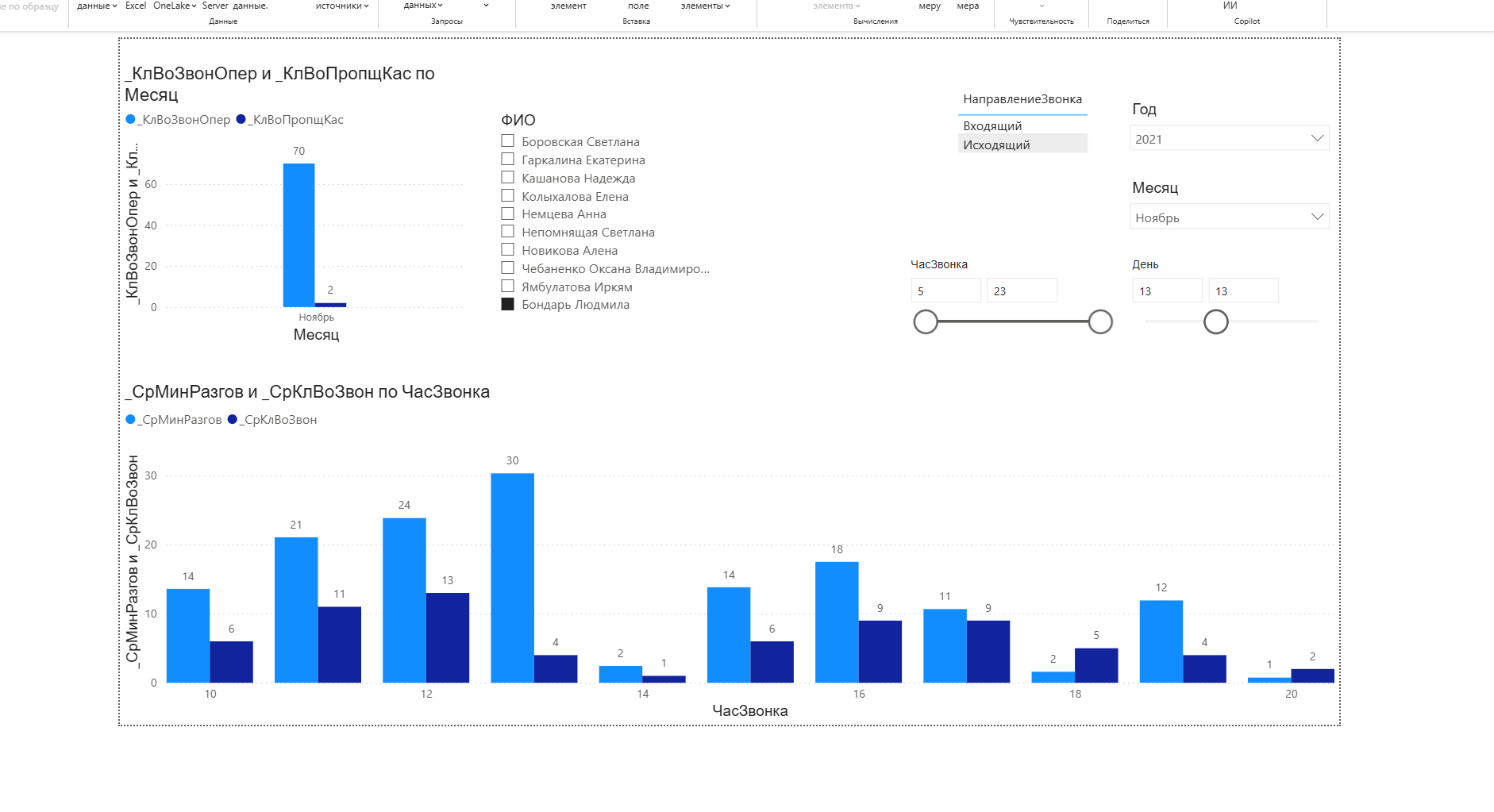Viewport: 1494px width, 812px height.
Task: Click the light-blue bar labeled 21
Action: pyautogui.click(x=296, y=610)
